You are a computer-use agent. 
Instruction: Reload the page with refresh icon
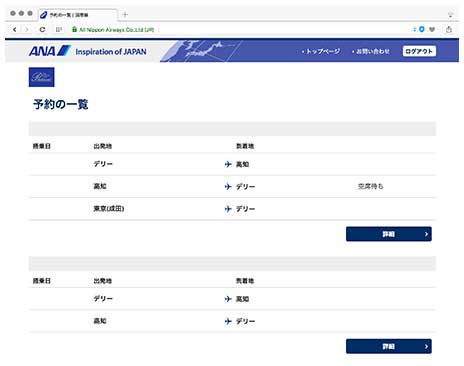click(42, 30)
